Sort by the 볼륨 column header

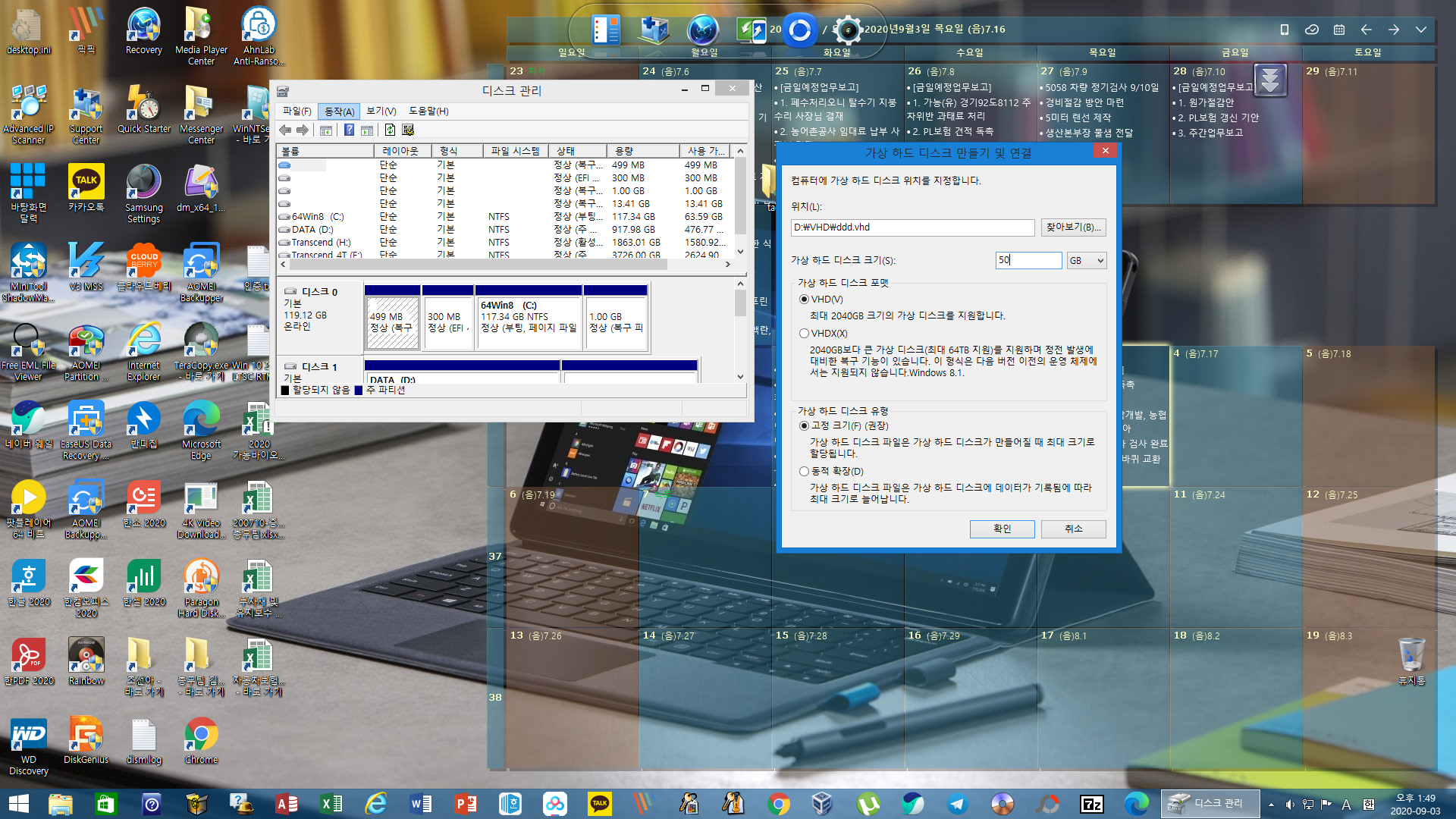click(x=325, y=151)
